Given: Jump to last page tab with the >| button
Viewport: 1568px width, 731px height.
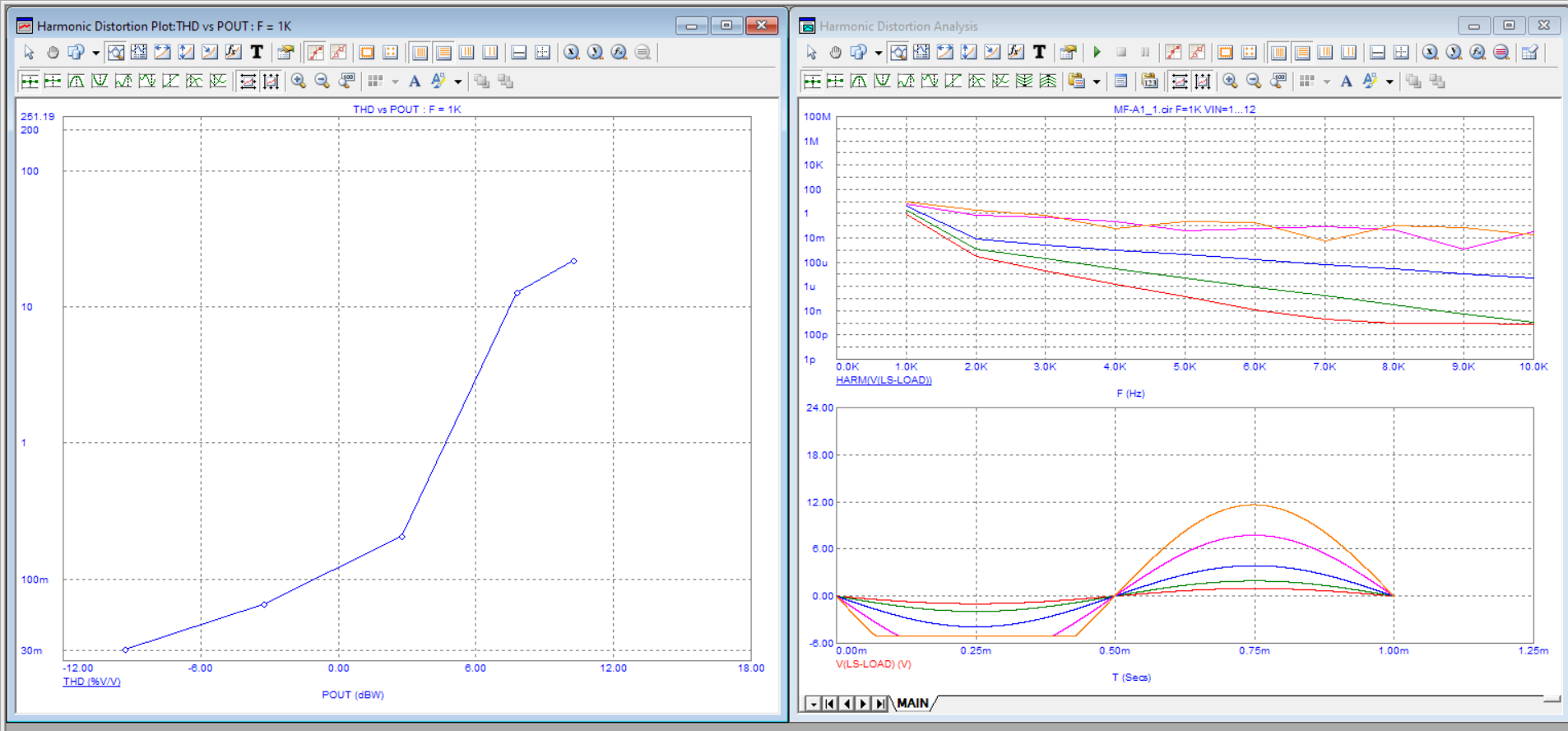Looking at the screenshot, I should click(880, 703).
